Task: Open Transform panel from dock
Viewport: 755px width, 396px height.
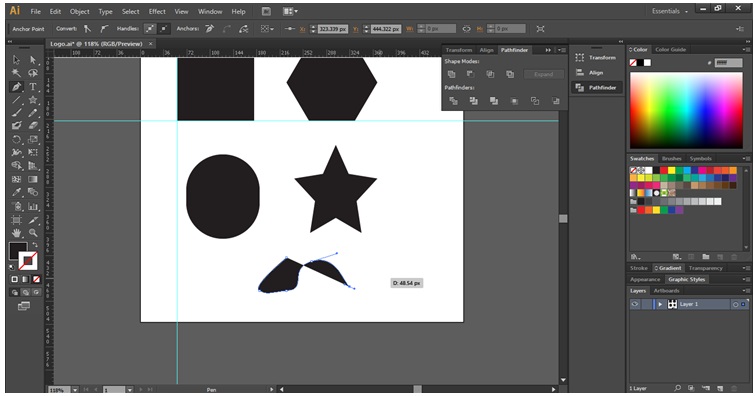Action: tap(596, 57)
